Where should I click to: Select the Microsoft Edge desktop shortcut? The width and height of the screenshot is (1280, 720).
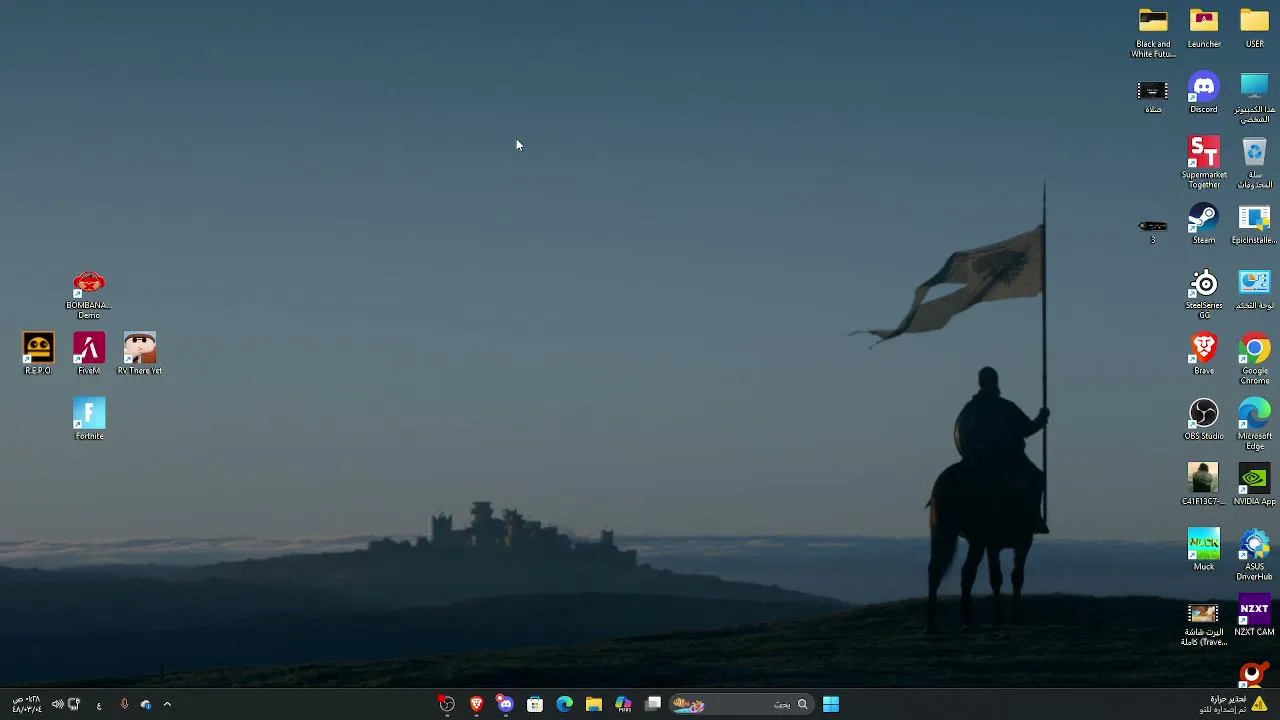click(1254, 425)
